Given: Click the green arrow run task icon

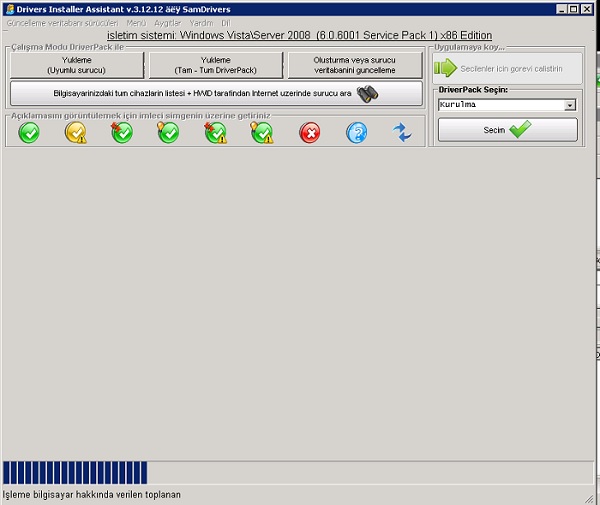Looking at the screenshot, I should tap(445, 68).
